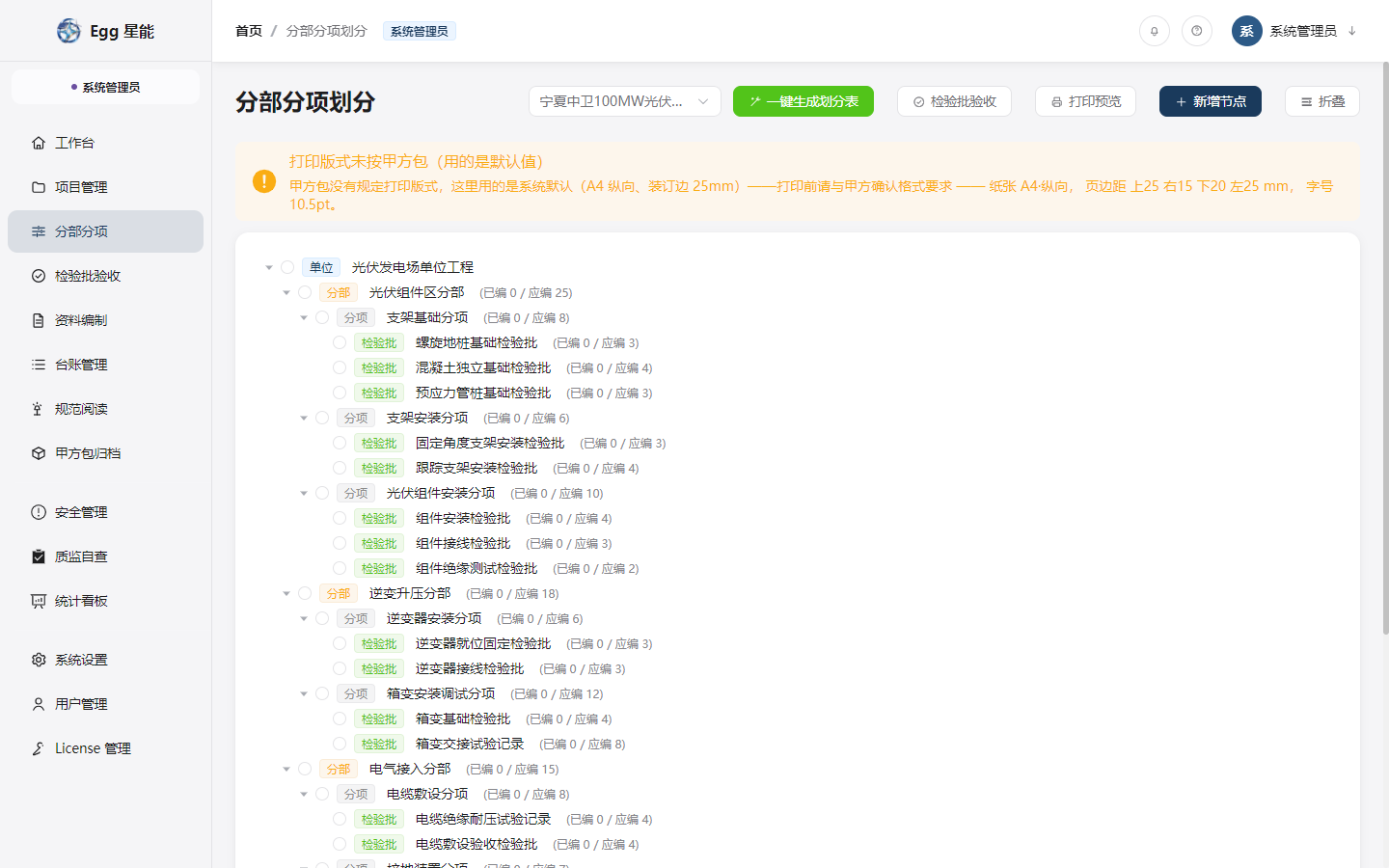Click the 统计看板 presentation icon
This screenshot has height=868, width=1389.
(39, 601)
